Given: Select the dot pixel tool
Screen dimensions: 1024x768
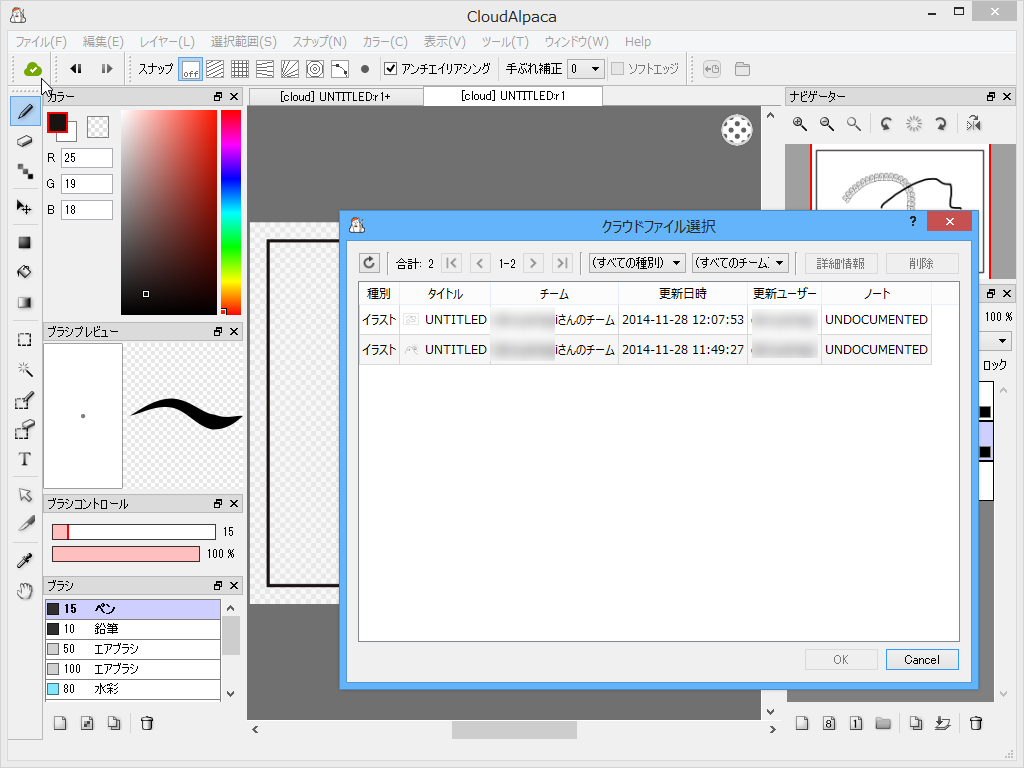Looking at the screenshot, I should [x=25, y=171].
